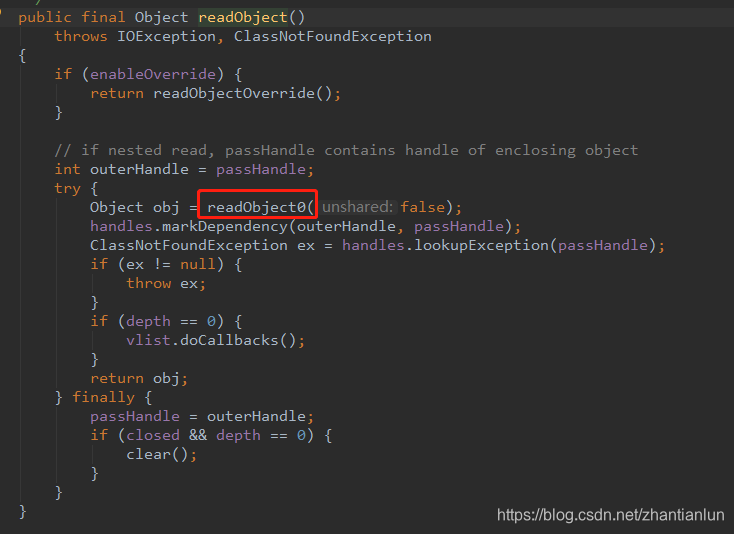Click the 'try' keyword
Image resolution: width=734 pixels, height=534 pixels.
tap(67, 188)
